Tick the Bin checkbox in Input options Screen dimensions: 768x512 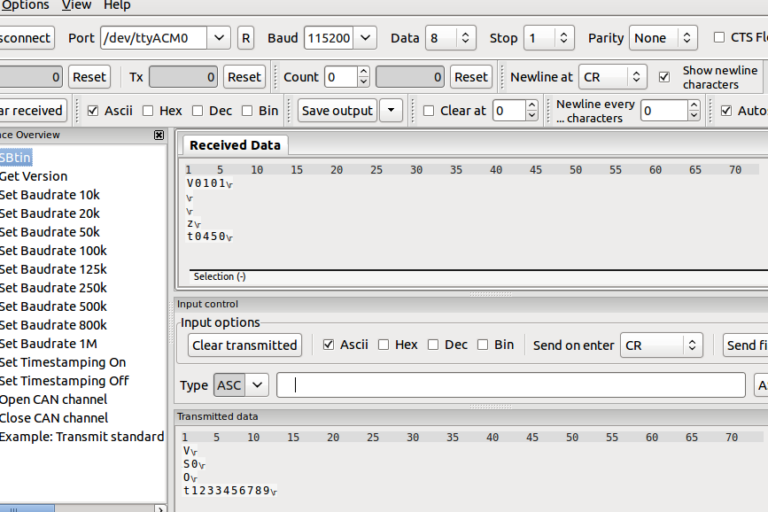483,345
